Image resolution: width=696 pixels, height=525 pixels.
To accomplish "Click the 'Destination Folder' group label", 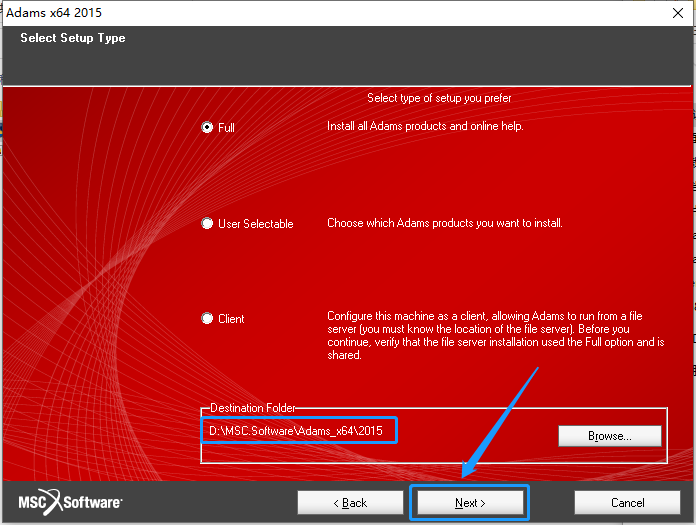I will [253, 408].
